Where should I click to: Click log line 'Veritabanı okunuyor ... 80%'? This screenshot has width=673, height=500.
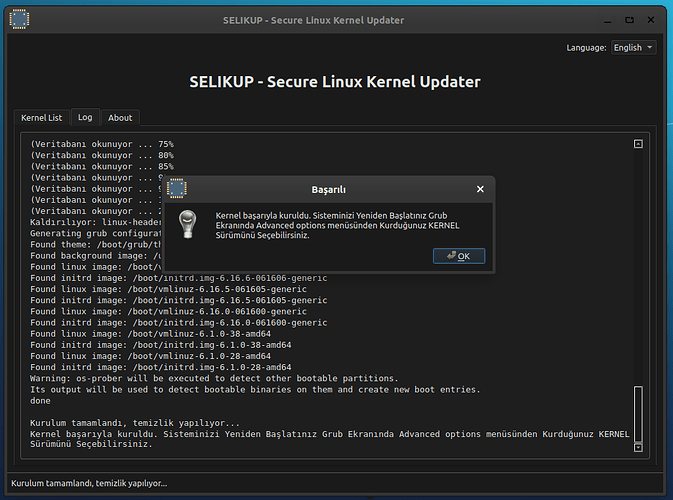tap(102, 155)
